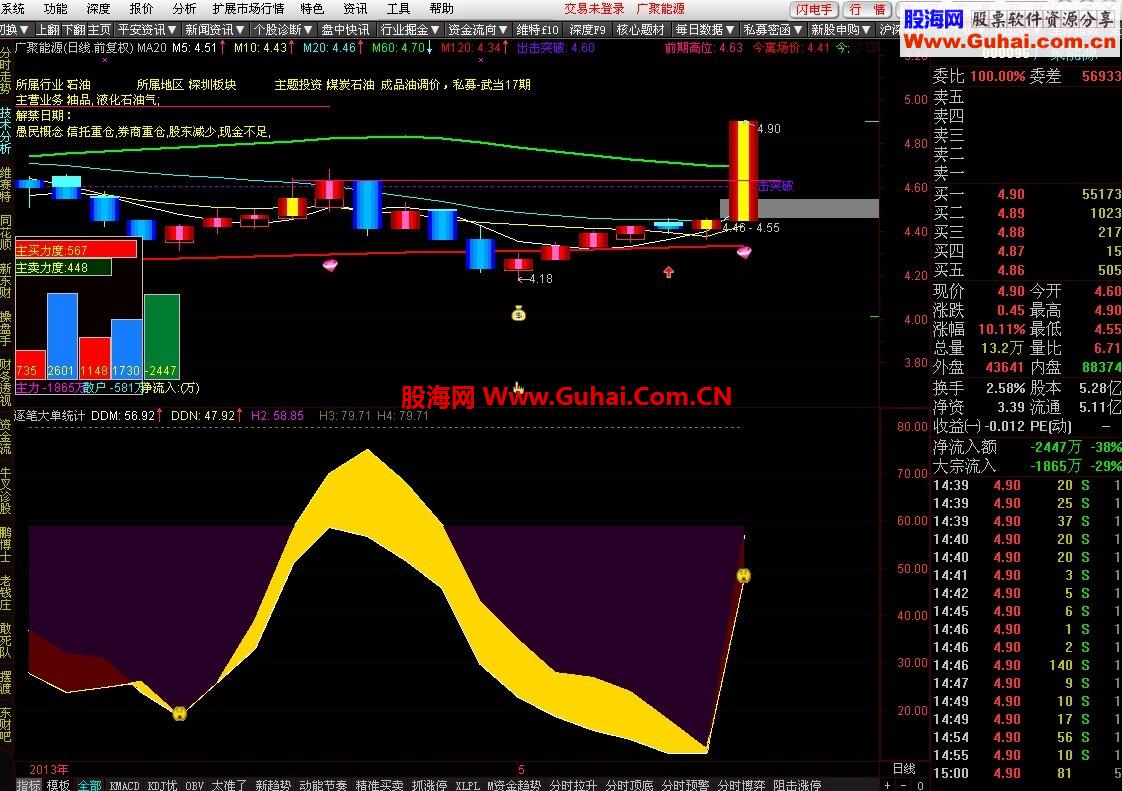Go to 主页 in toolbar
The image size is (1122, 791).
point(99,29)
